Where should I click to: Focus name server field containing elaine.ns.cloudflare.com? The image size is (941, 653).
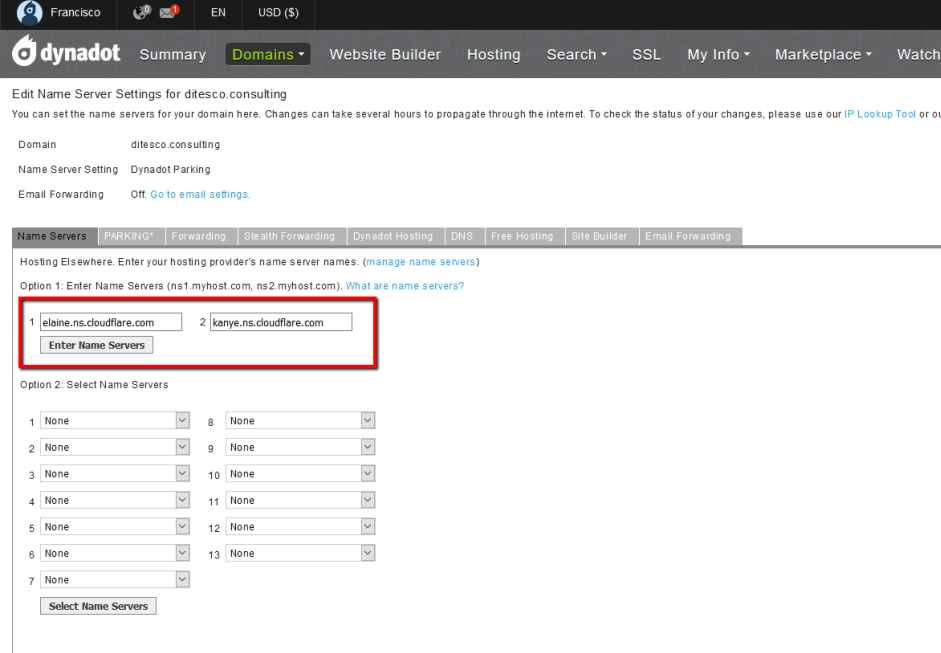coord(111,322)
